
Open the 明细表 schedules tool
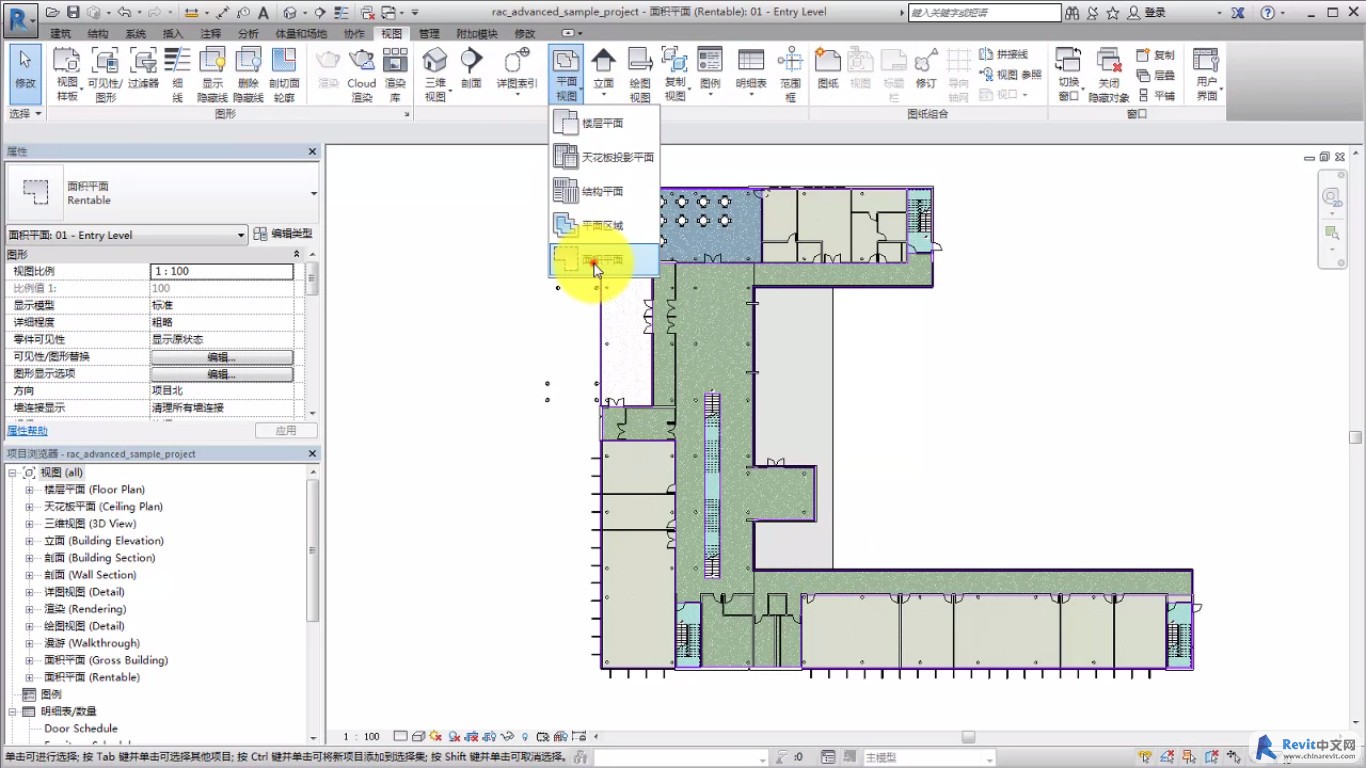click(x=751, y=74)
